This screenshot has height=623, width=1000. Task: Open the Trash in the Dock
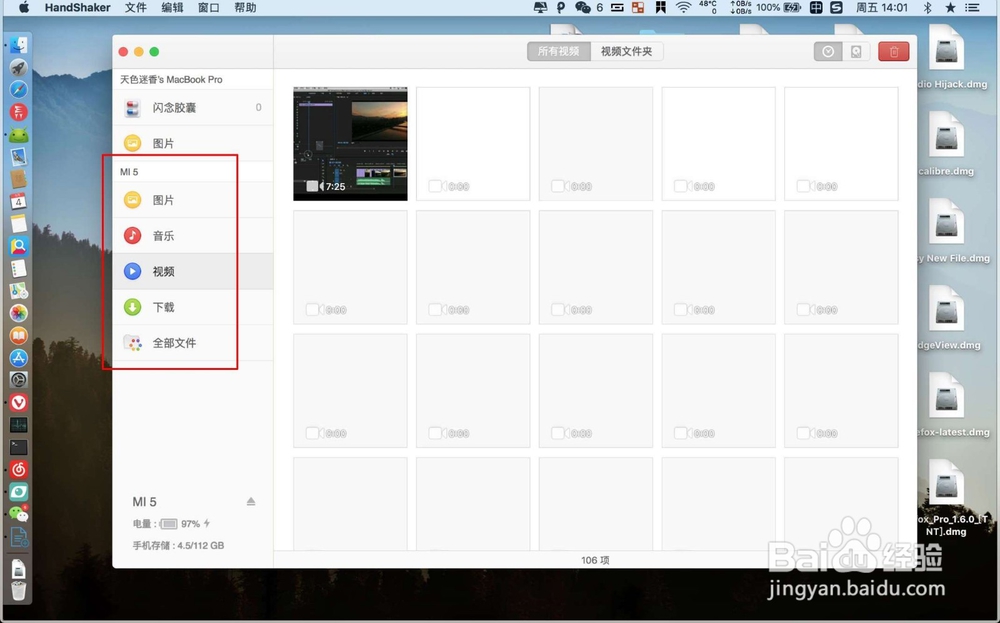18,590
